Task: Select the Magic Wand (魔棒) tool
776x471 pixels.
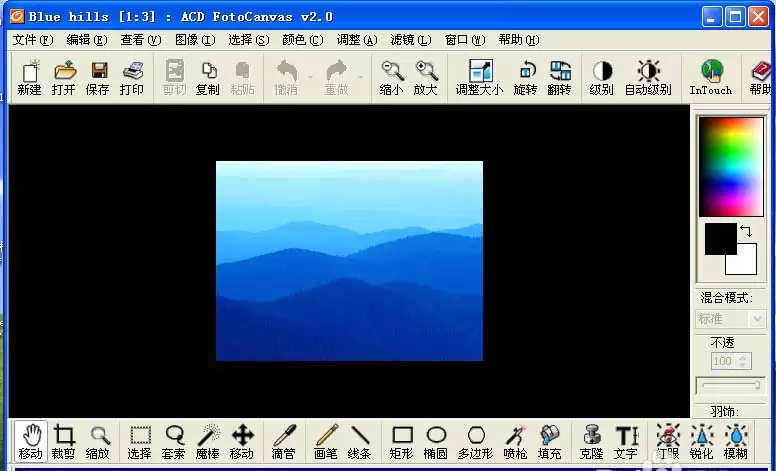Action: [x=208, y=441]
